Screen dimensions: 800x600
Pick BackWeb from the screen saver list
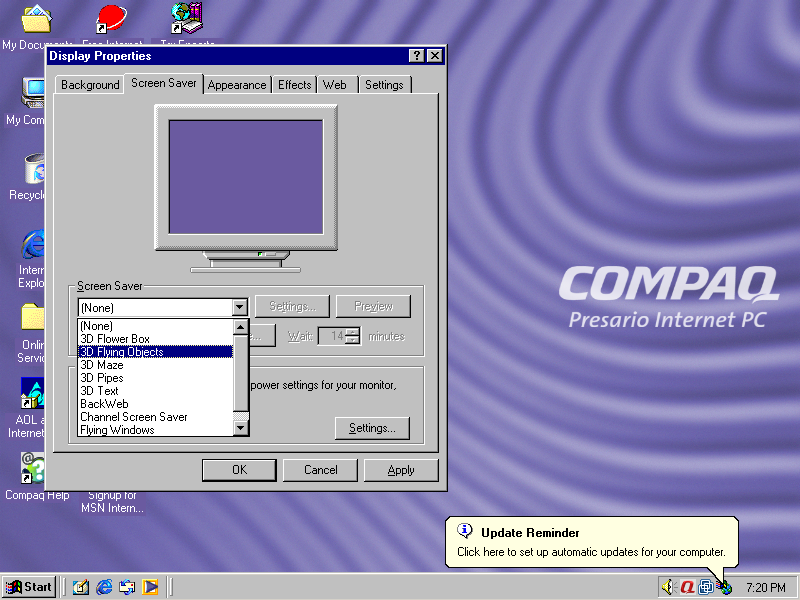(x=156, y=404)
